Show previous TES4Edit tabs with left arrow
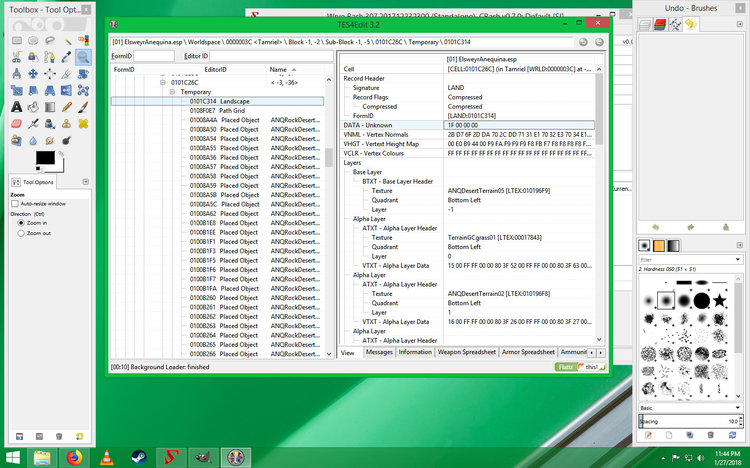The image size is (750, 468). 592,353
